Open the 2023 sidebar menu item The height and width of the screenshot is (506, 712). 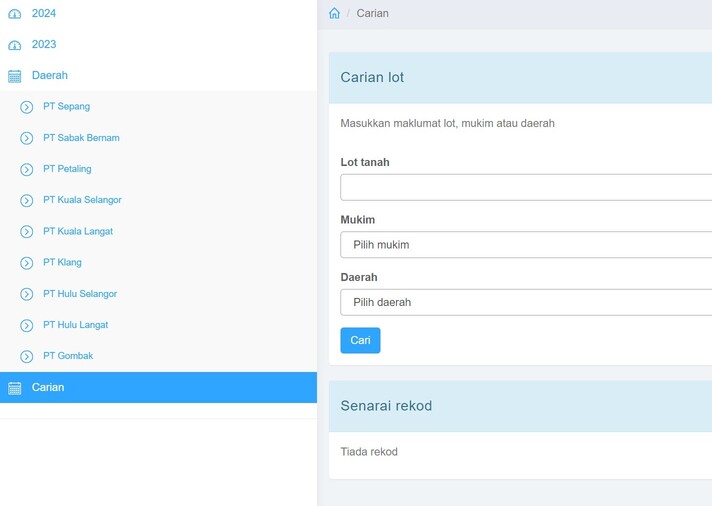pos(44,45)
